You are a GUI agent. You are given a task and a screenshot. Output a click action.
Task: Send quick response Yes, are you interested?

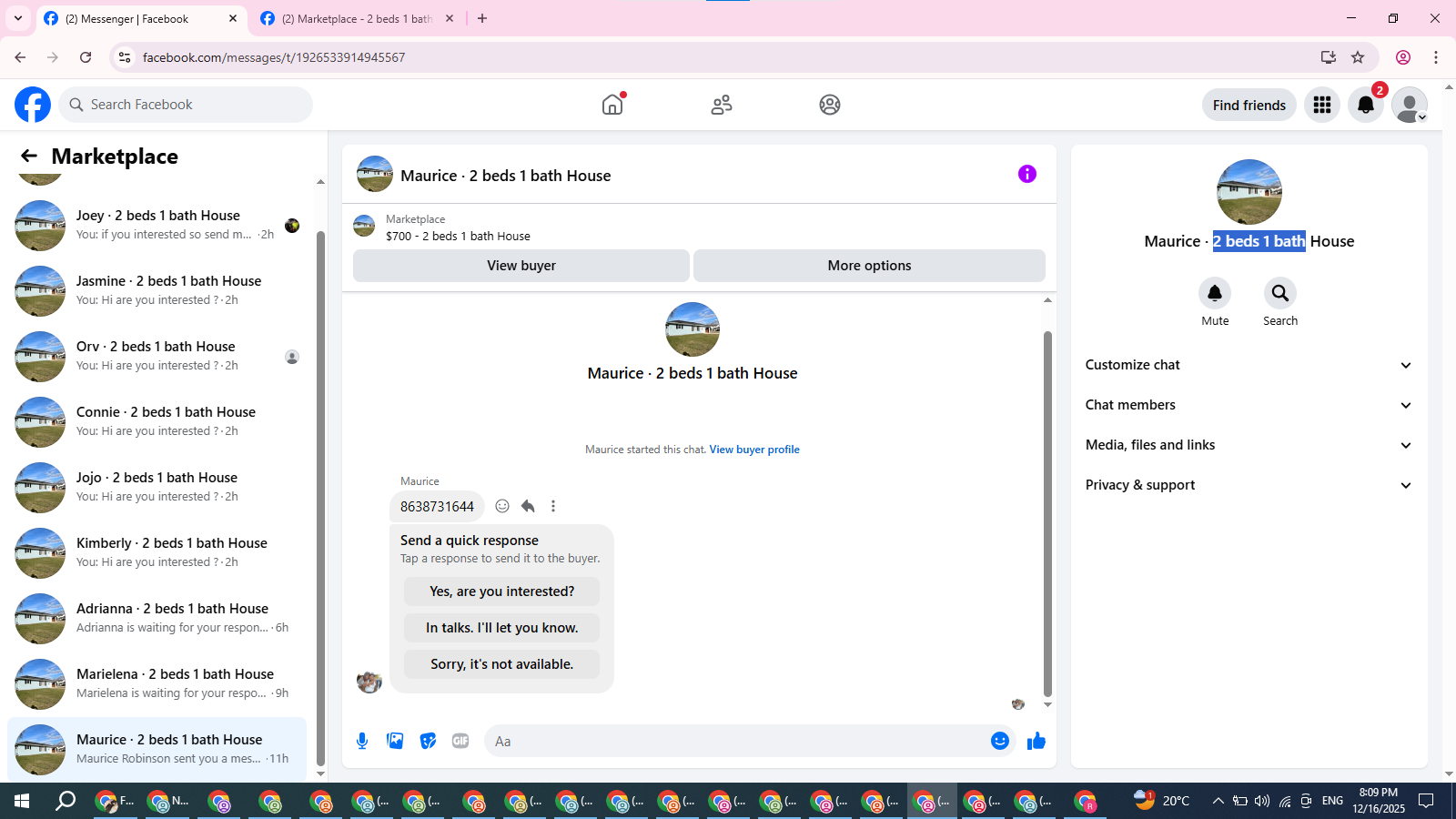click(x=501, y=591)
